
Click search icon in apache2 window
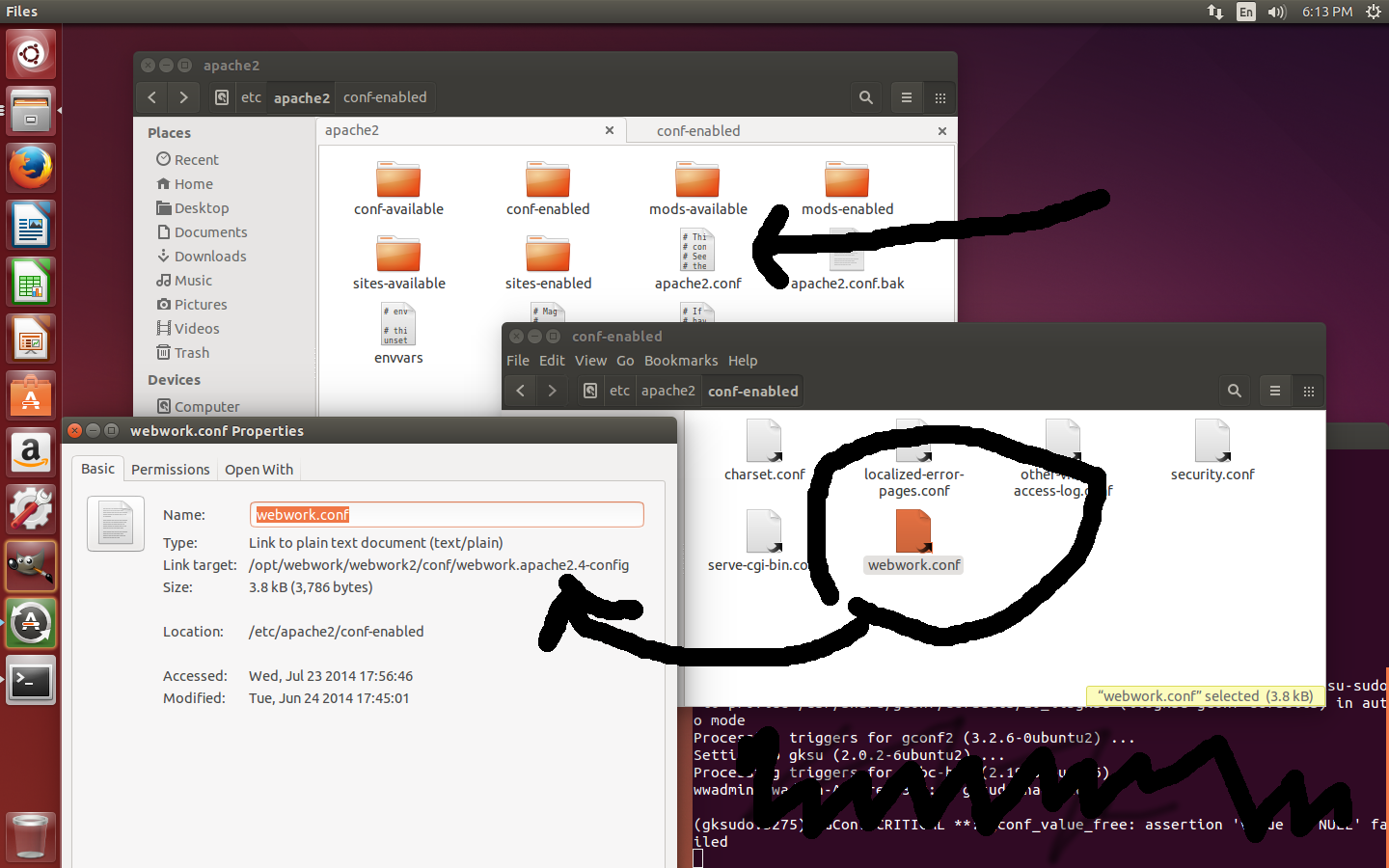(x=866, y=97)
